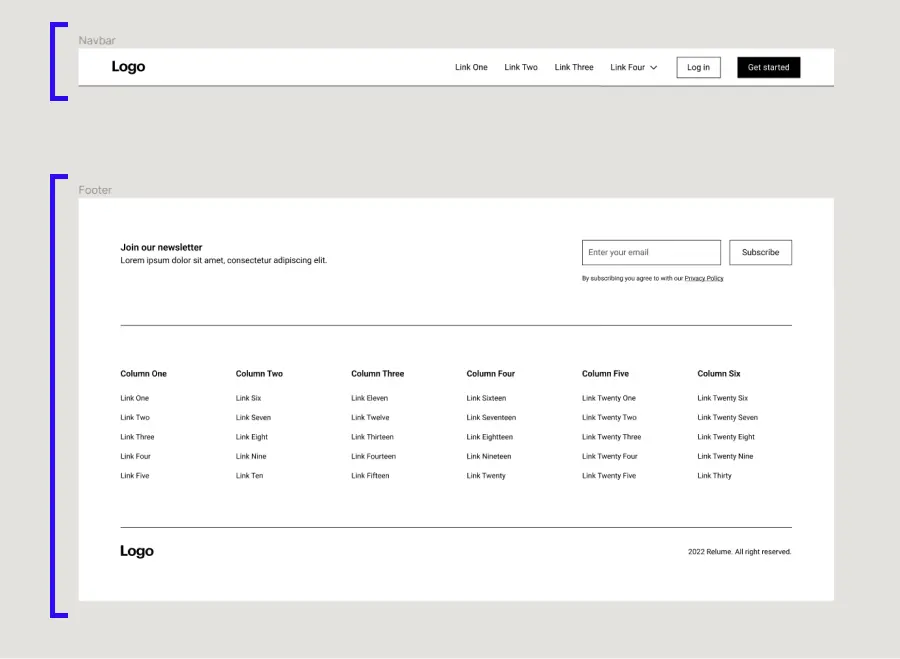Viewport: 900px width, 659px height.
Task: Open Link Six in the footer
Action: pyautogui.click(x=249, y=398)
